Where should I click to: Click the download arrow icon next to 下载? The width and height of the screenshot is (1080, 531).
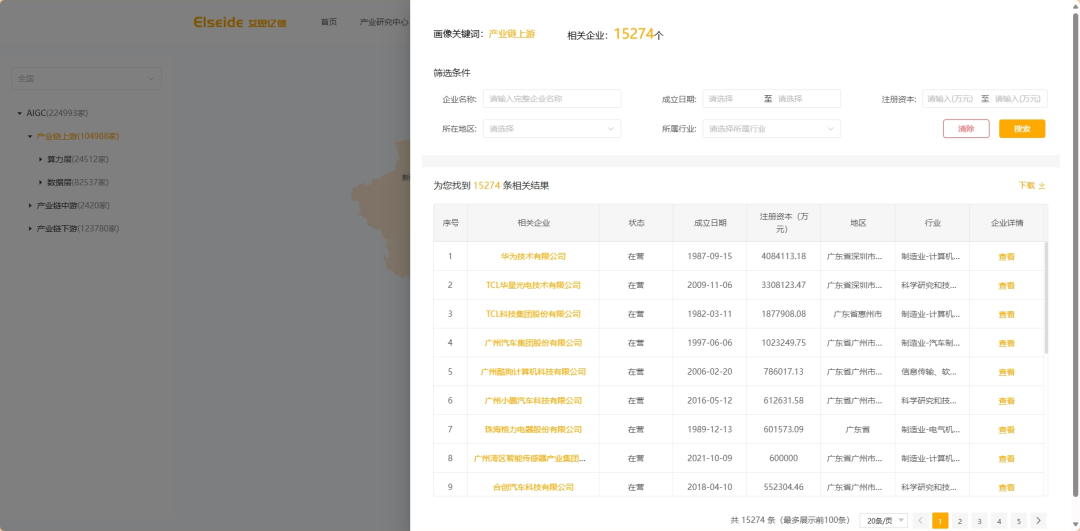[1042, 185]
